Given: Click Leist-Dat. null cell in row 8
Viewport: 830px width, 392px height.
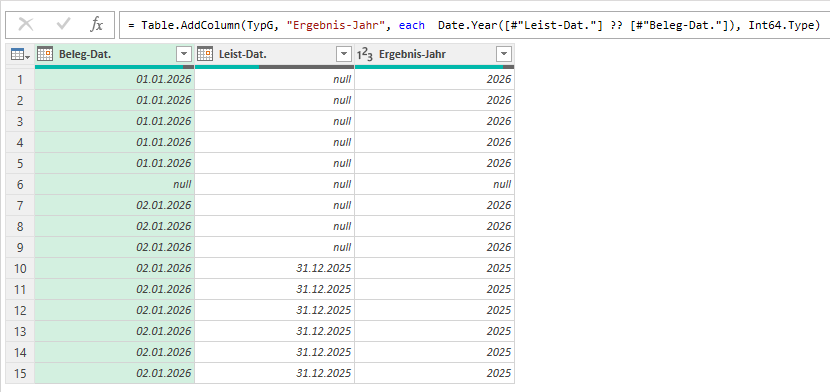Looking at the screenshot, I should [x=275, y=226].
